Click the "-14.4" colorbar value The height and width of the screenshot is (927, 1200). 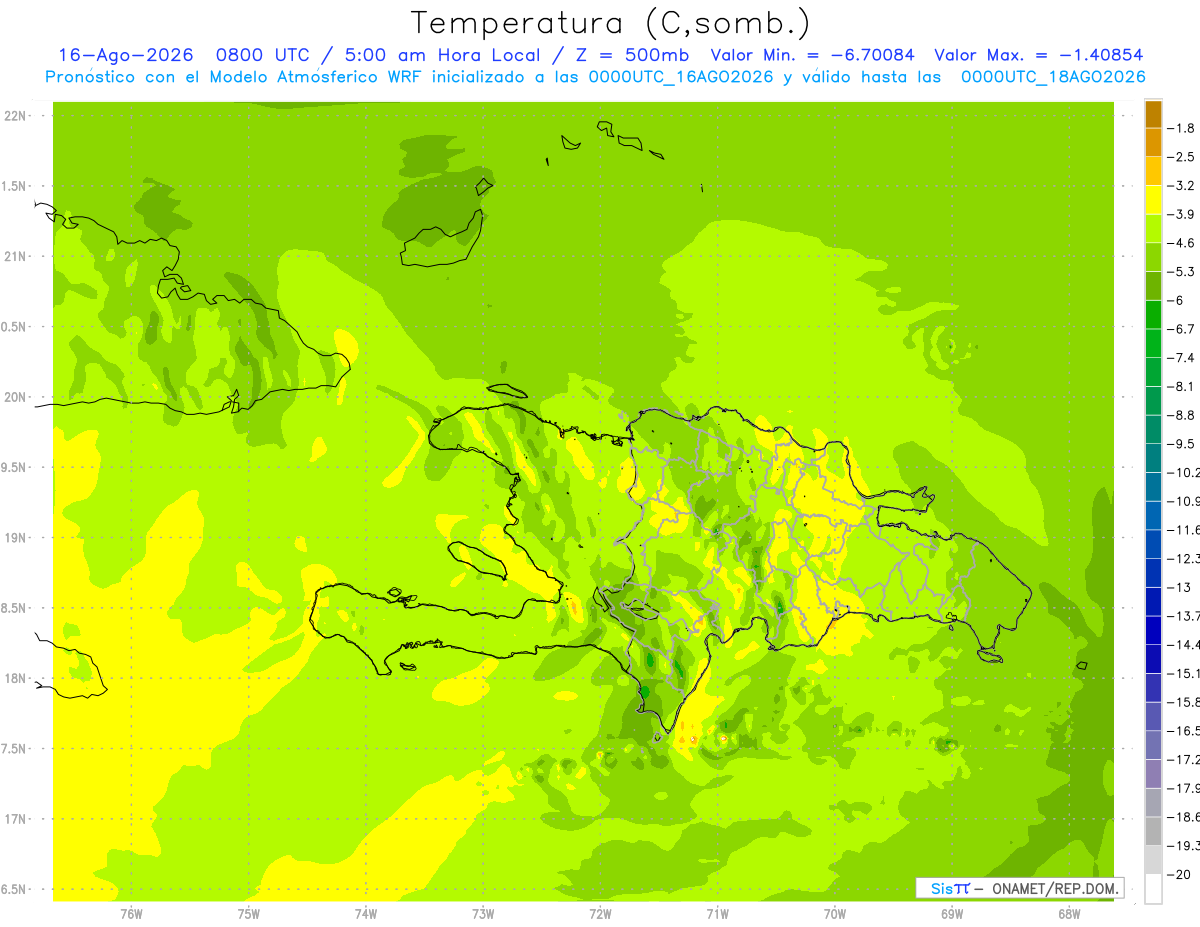pyautogui.click(x=1183, y=645)
